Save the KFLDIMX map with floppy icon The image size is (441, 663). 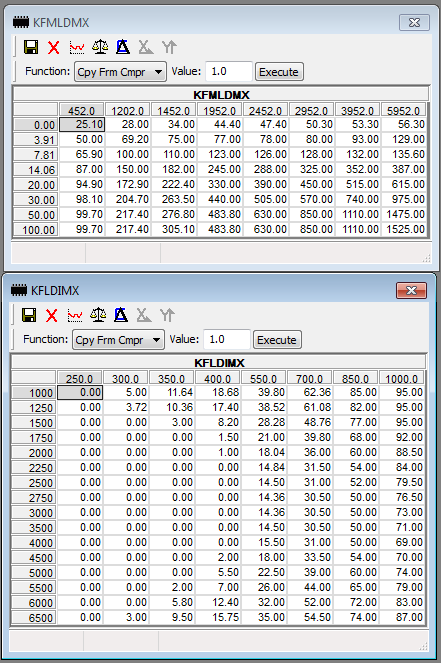tap(29, 315)
